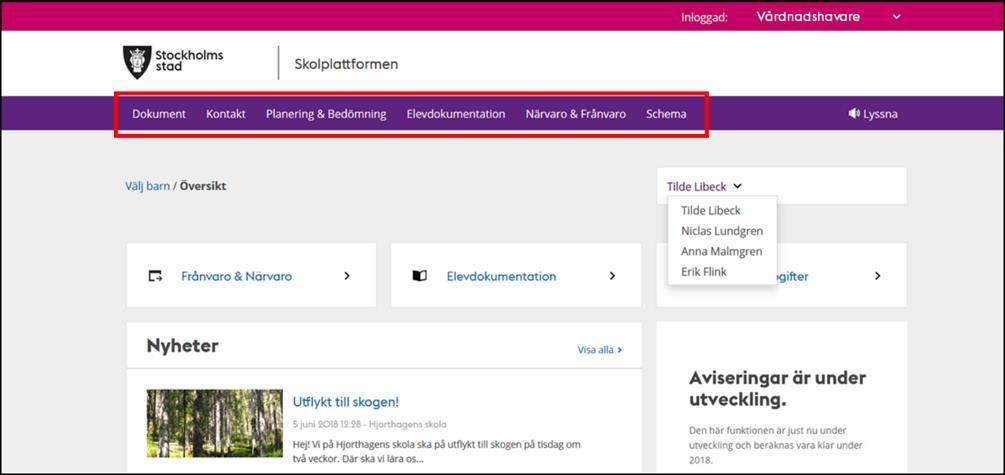Open the Elevdokumentation card link
1005x475 pixels.
point(501,277)
